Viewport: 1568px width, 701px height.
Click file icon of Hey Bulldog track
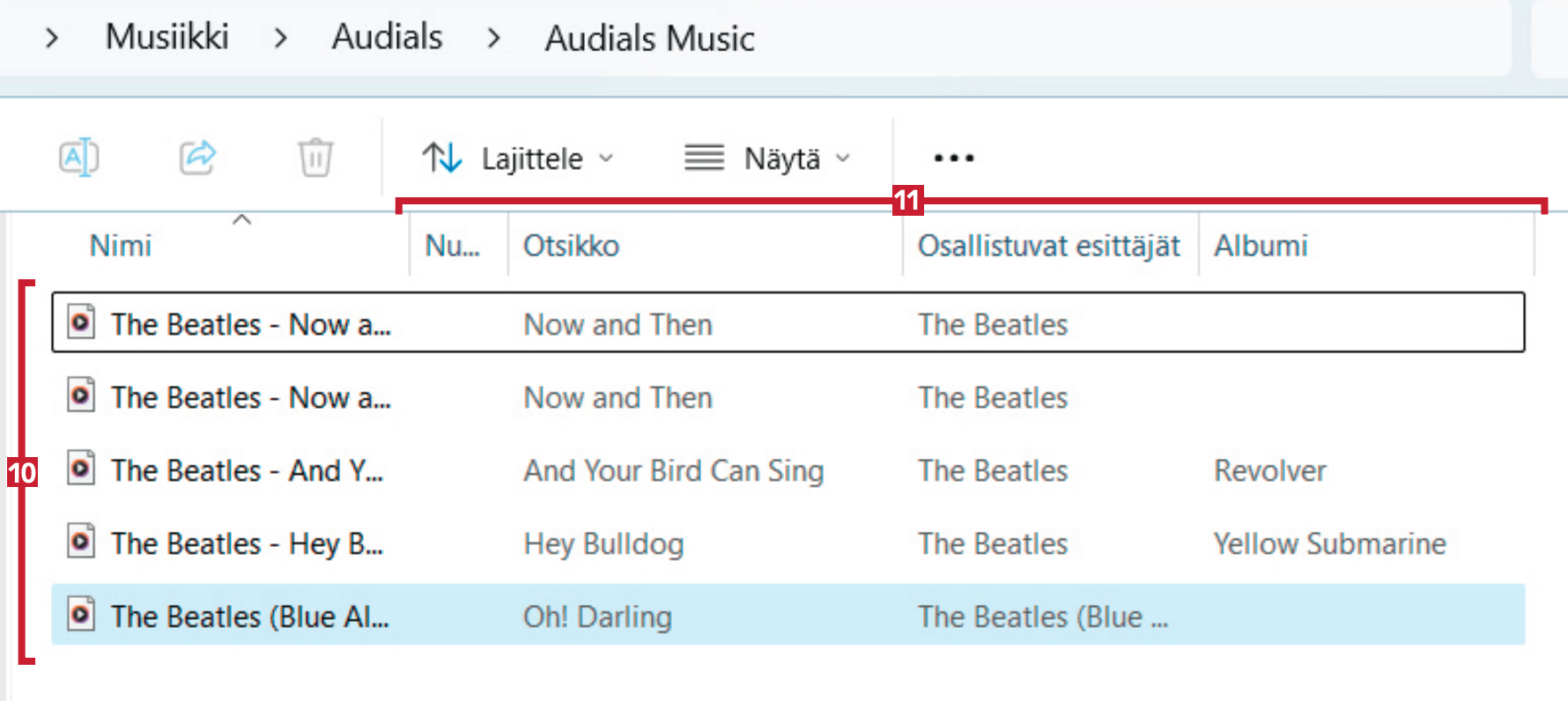point(81,542)
